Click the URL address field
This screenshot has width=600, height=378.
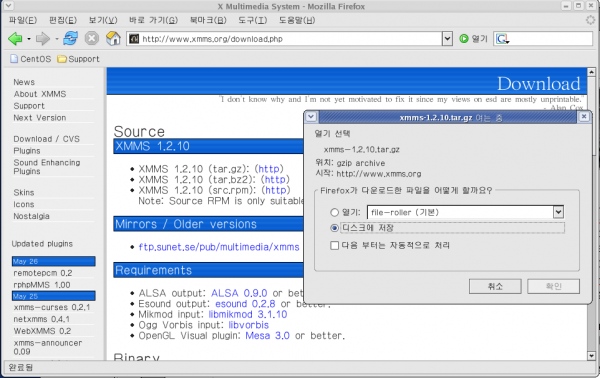[x=285, y=39]
